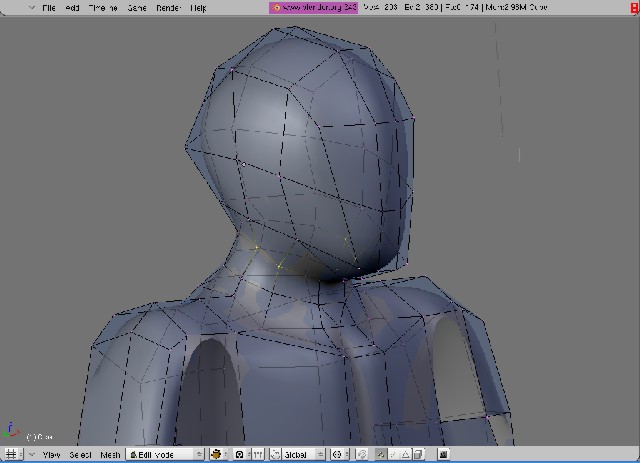Image resolution: width=640 pixels, height=463 pixels.
Task: Open the 3D viewport window type selector
Action: 13,454
